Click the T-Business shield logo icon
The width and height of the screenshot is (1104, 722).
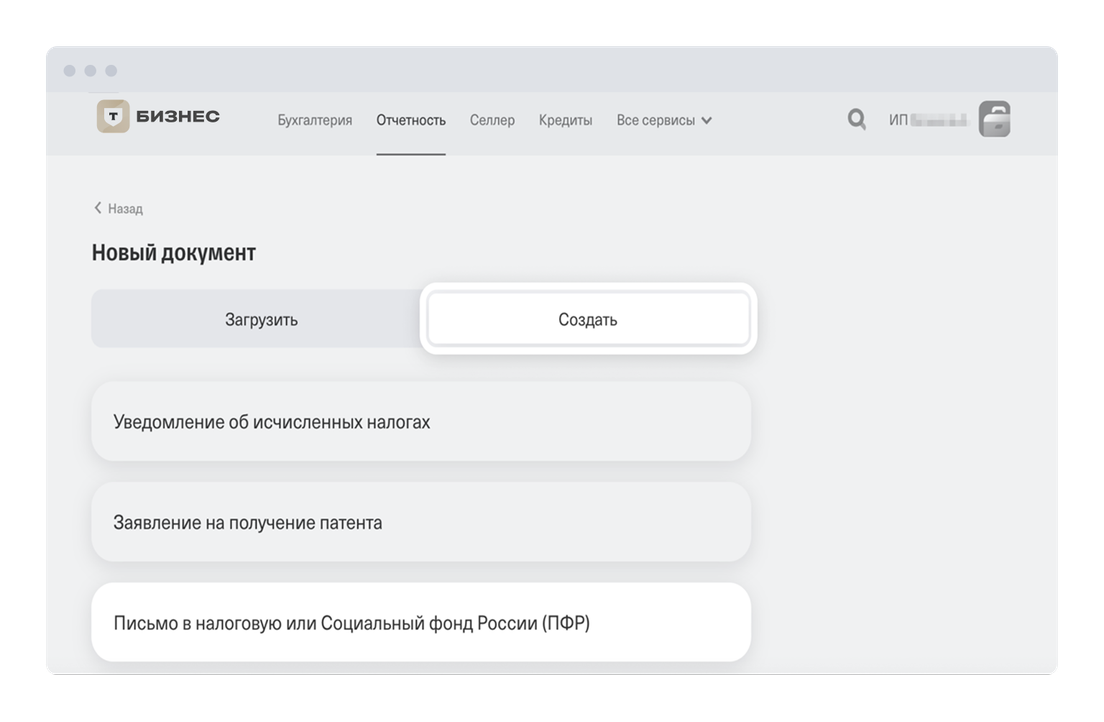coord(113,118)
